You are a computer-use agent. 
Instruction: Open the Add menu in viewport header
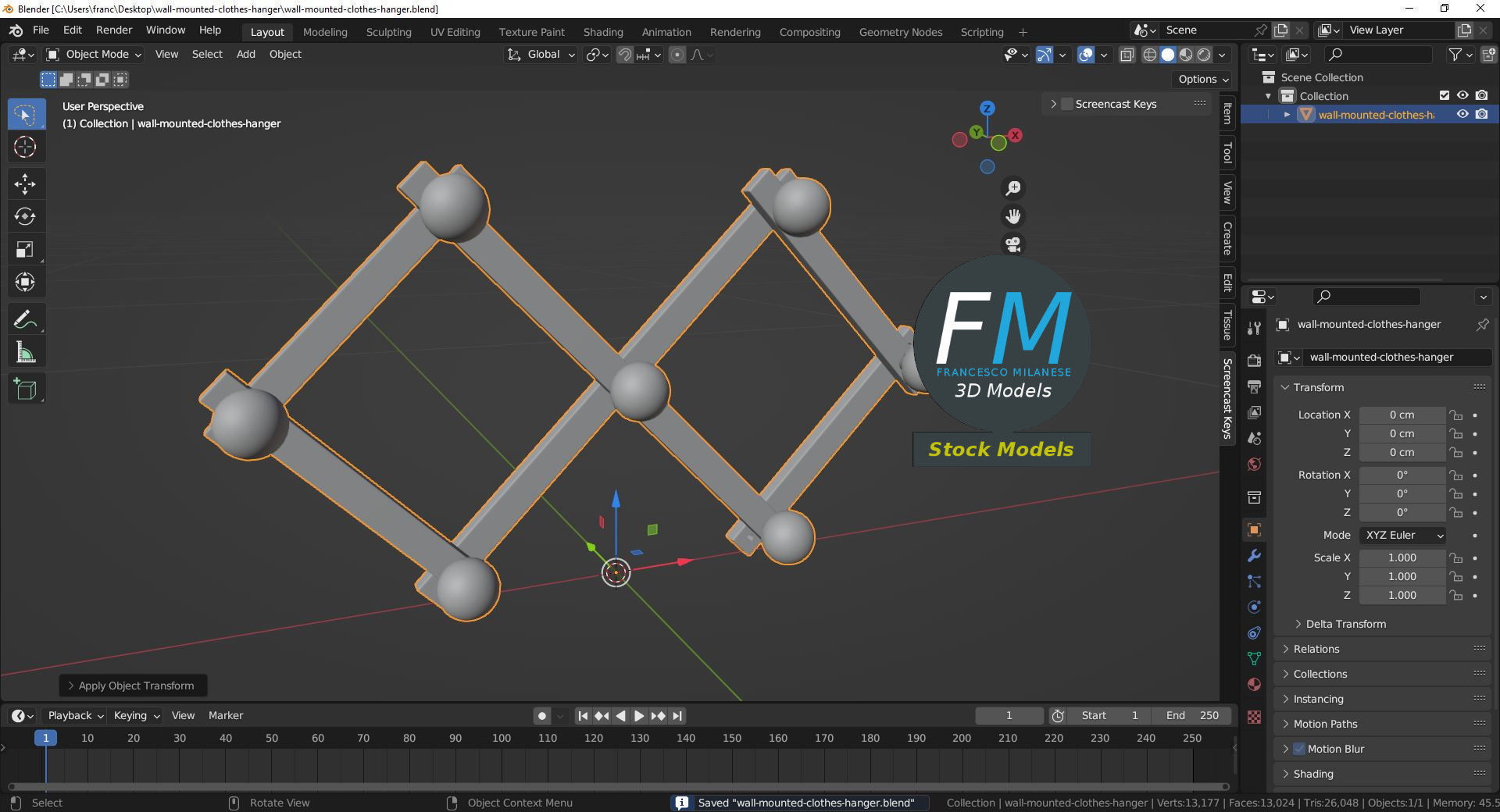coord(245,54)
